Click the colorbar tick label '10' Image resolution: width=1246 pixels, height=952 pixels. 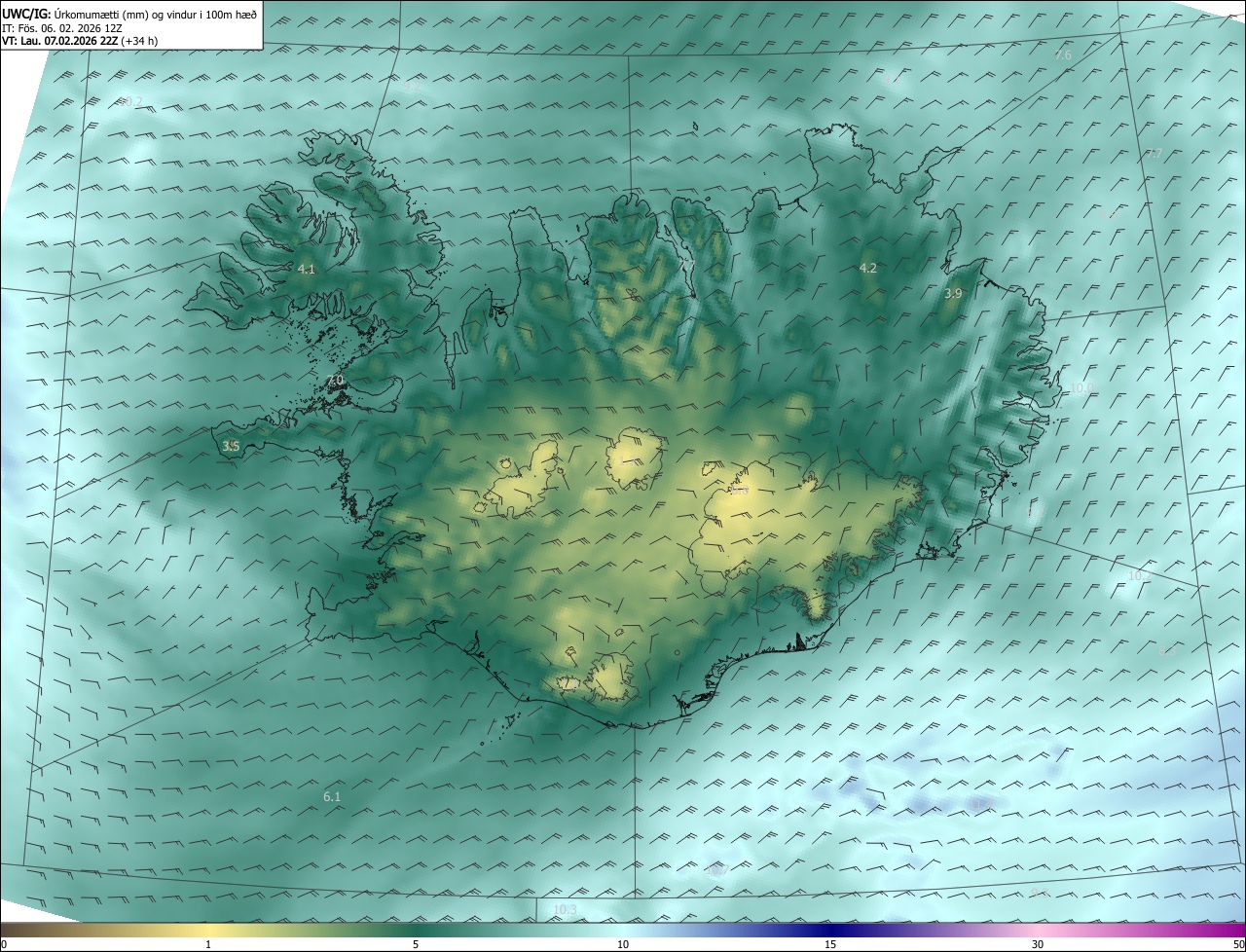[623, 944]
